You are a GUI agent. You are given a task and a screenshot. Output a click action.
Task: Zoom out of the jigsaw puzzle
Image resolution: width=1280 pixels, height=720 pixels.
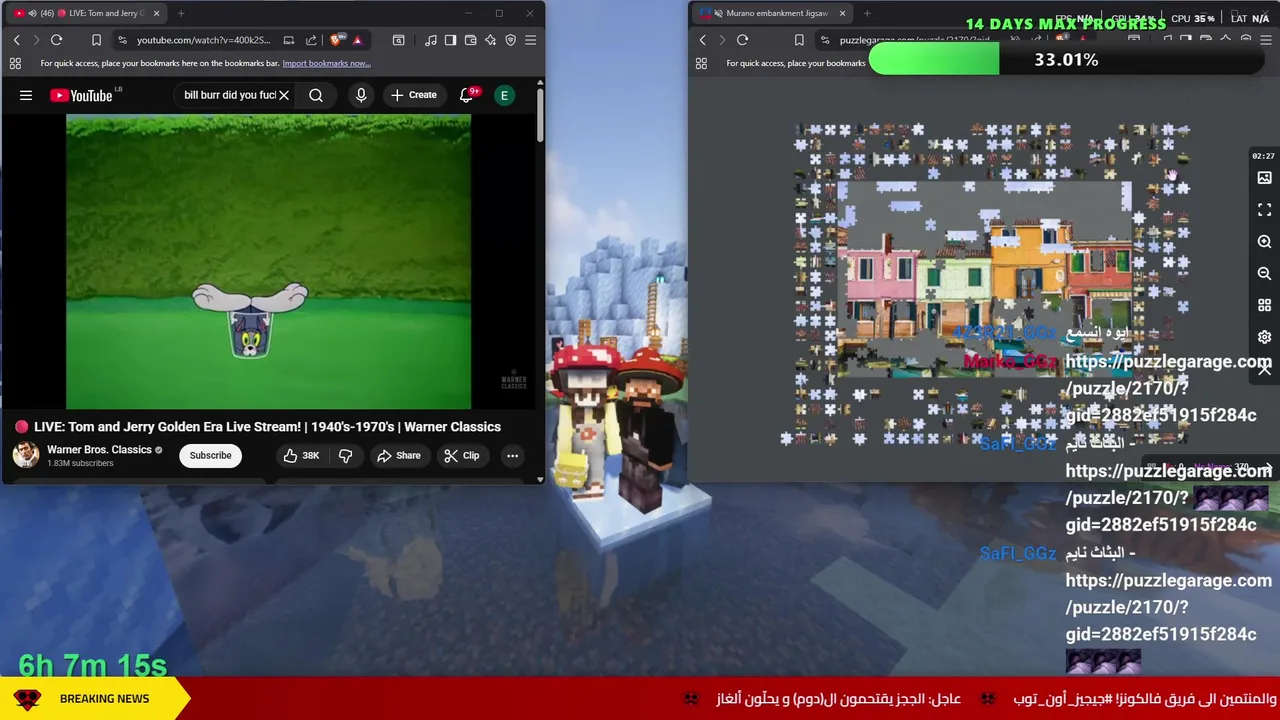(x=1264, y=274)
